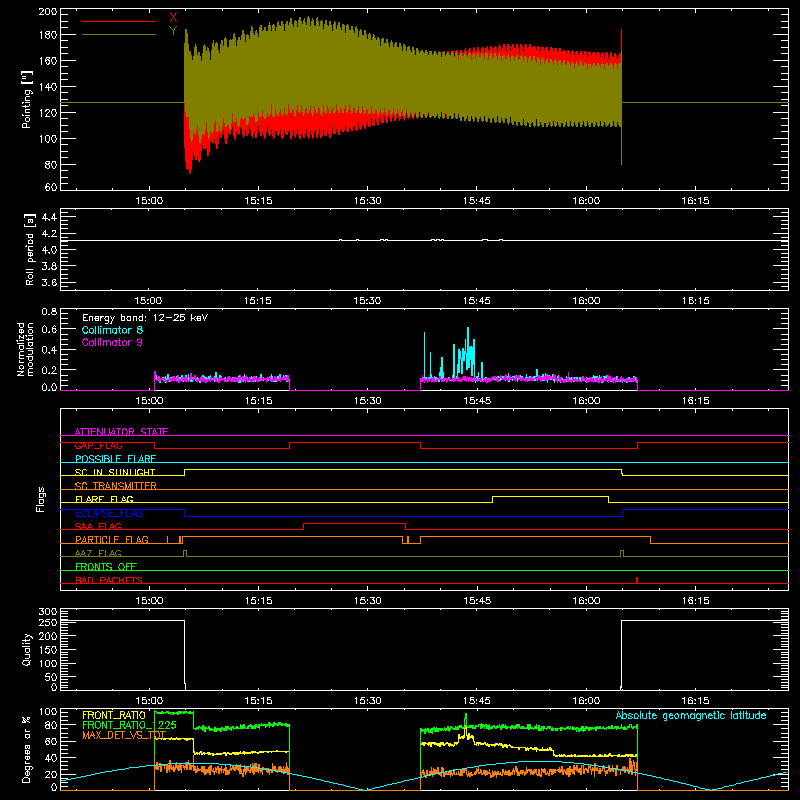
Task: Click 15:30 tick under the Flags plot
Action: click(x=367, y=601)
